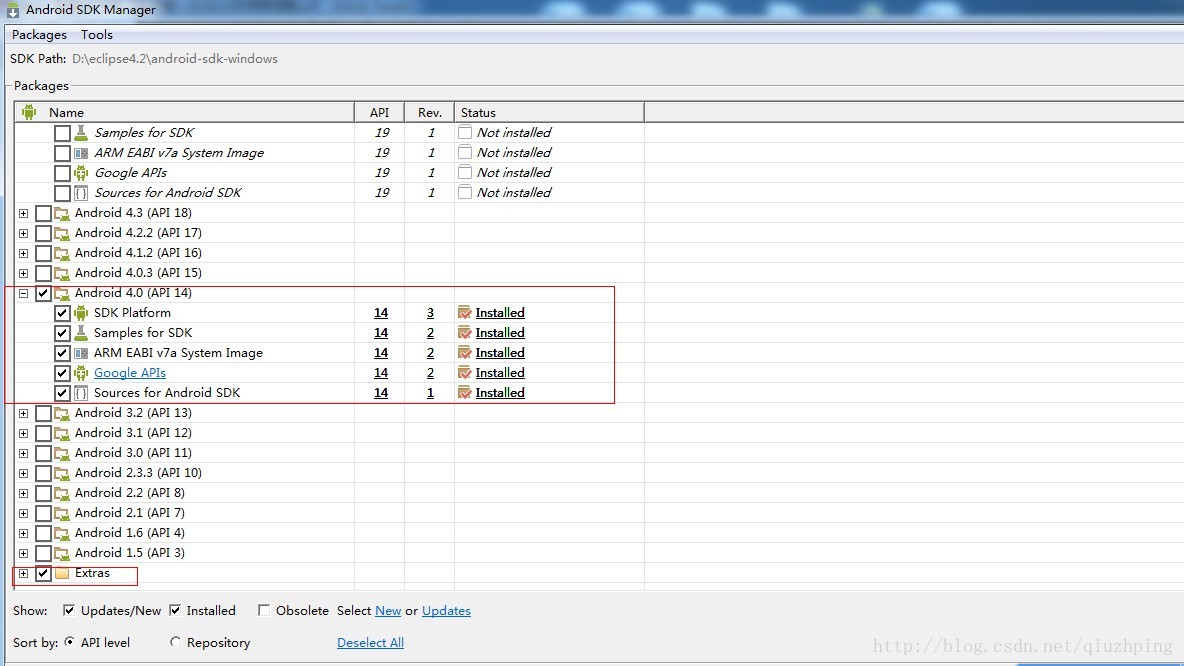The image size is (1184, 666).
Task: Click the sources icon in API 19 Sources row
Action: (81, 193)
